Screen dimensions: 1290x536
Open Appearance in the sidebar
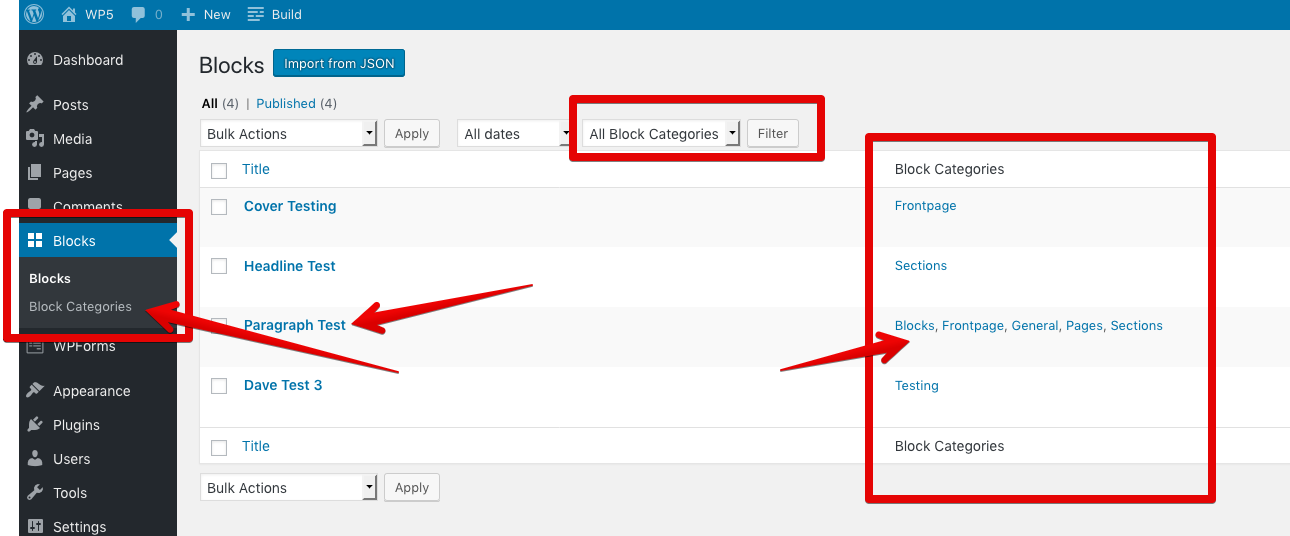coord(92,391)
